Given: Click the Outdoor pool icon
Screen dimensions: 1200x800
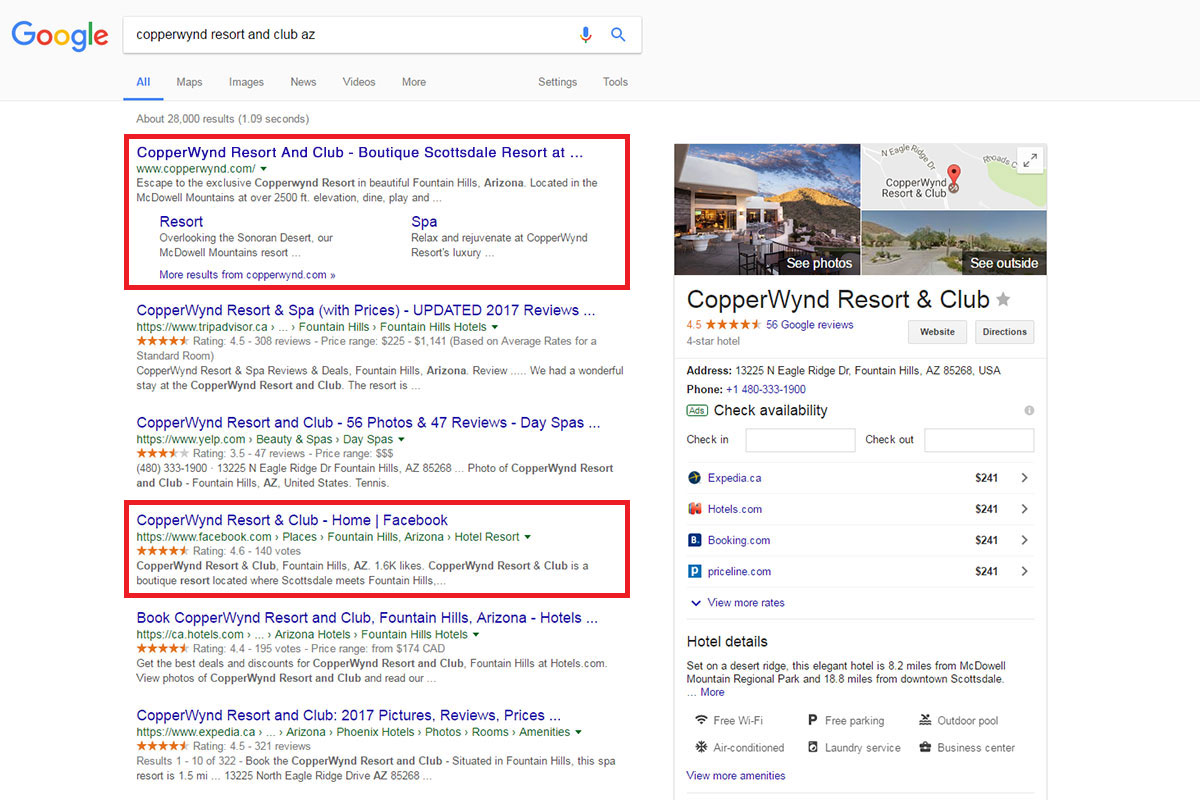Looking at the screenshot, I should point(925,720).
